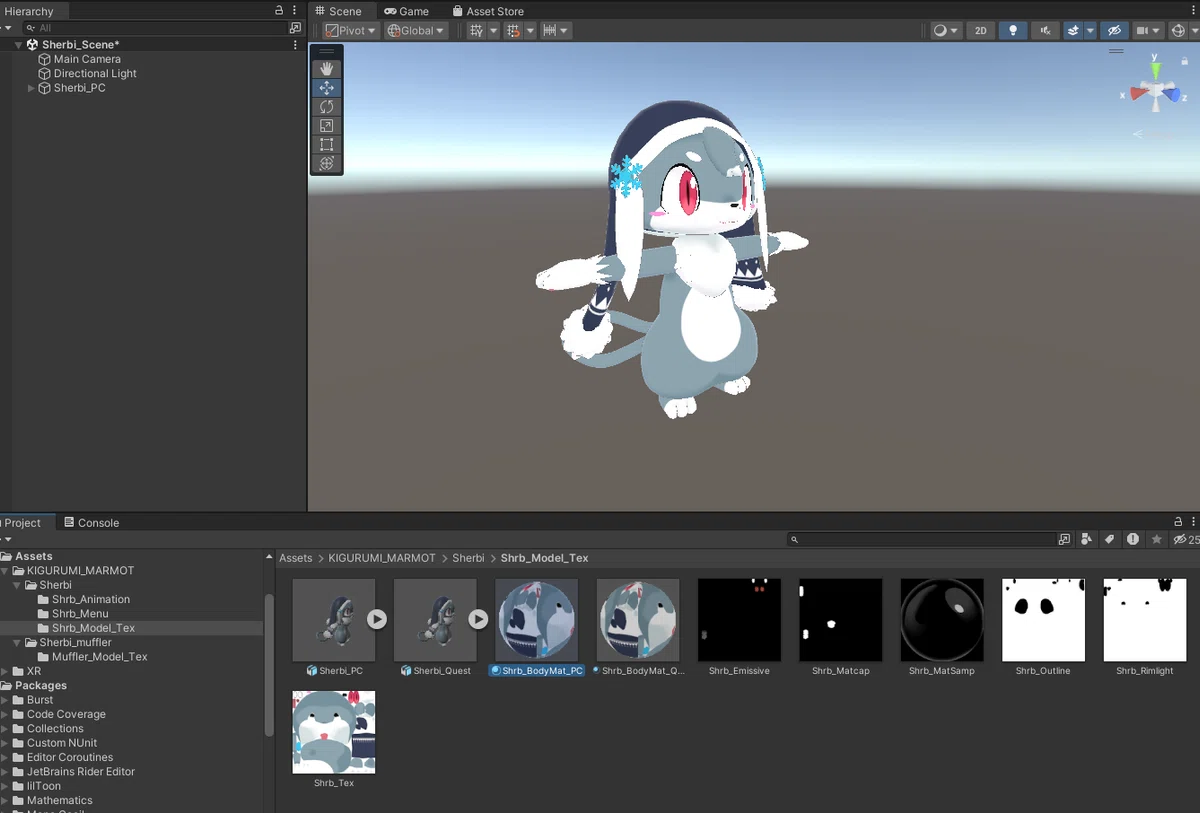Open the scene effects dropdown arrow
1200x813 pixels.
tap(1090, 31)
